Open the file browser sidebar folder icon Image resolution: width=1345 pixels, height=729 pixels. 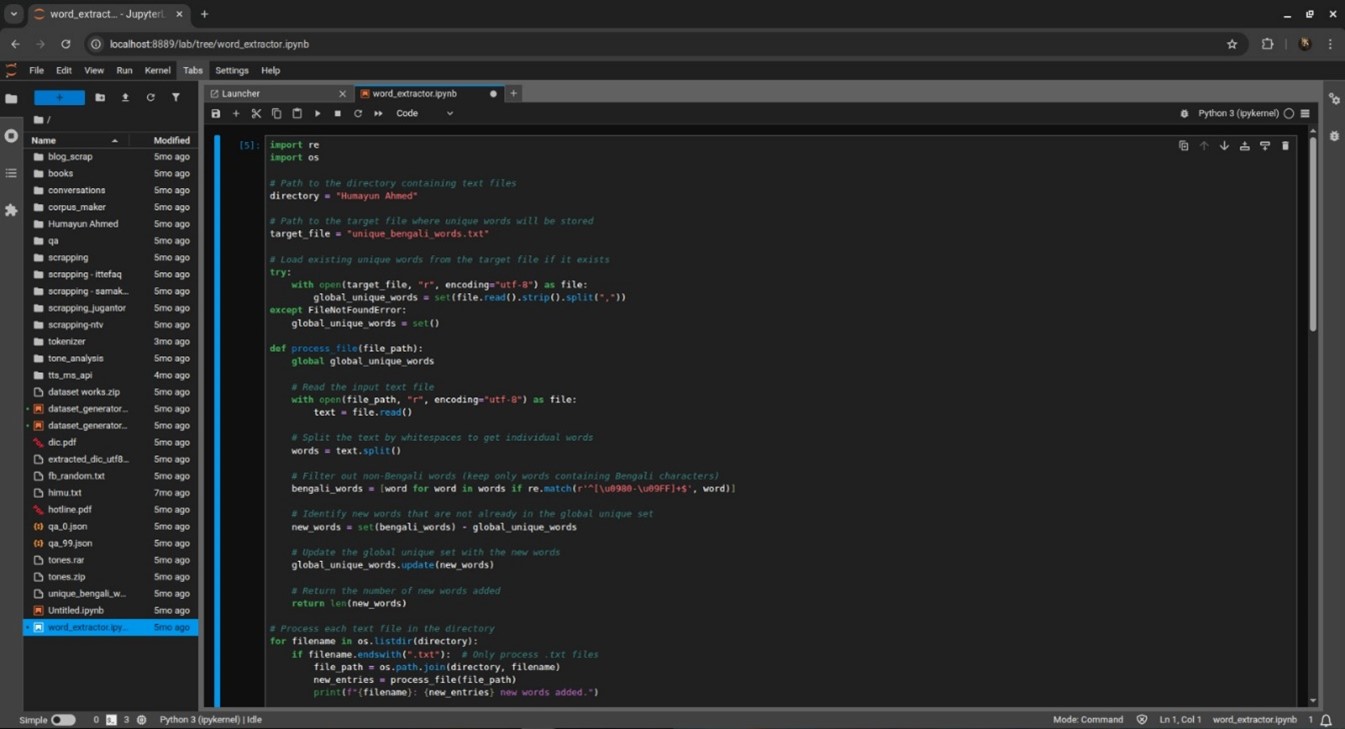pyautogui.click(x=11, y=99)
